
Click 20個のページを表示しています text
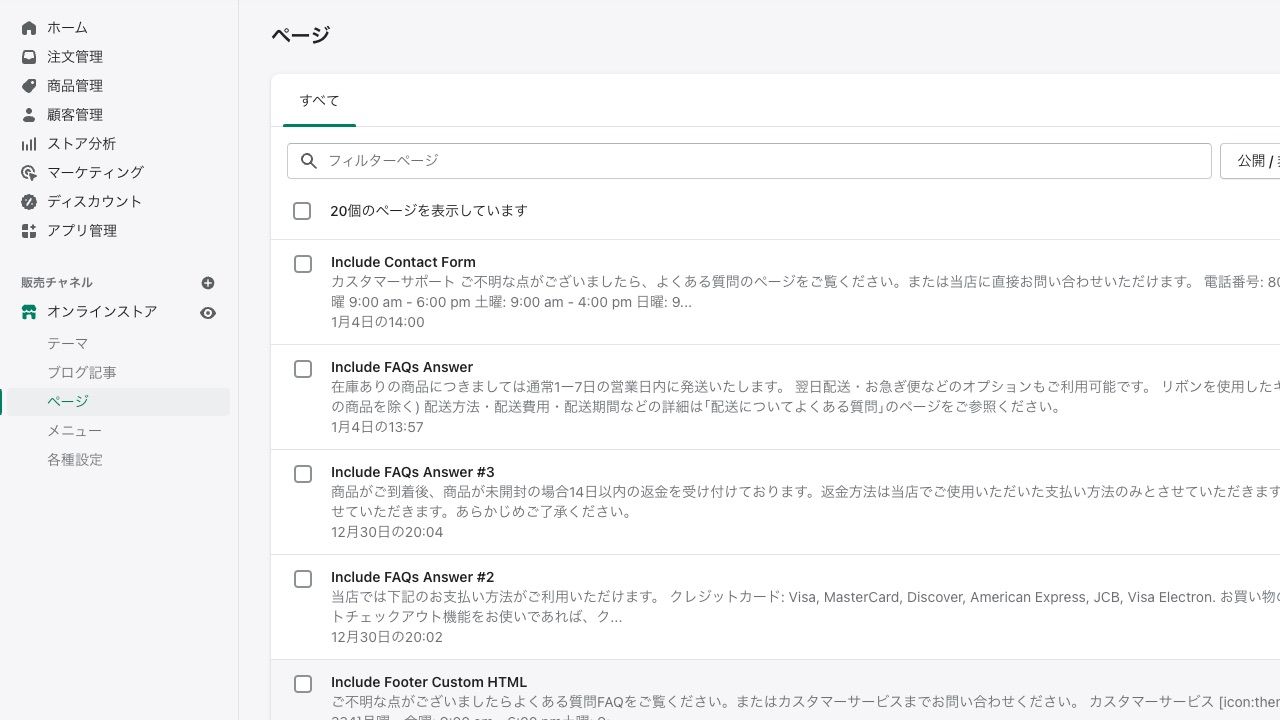pos(429,211)
